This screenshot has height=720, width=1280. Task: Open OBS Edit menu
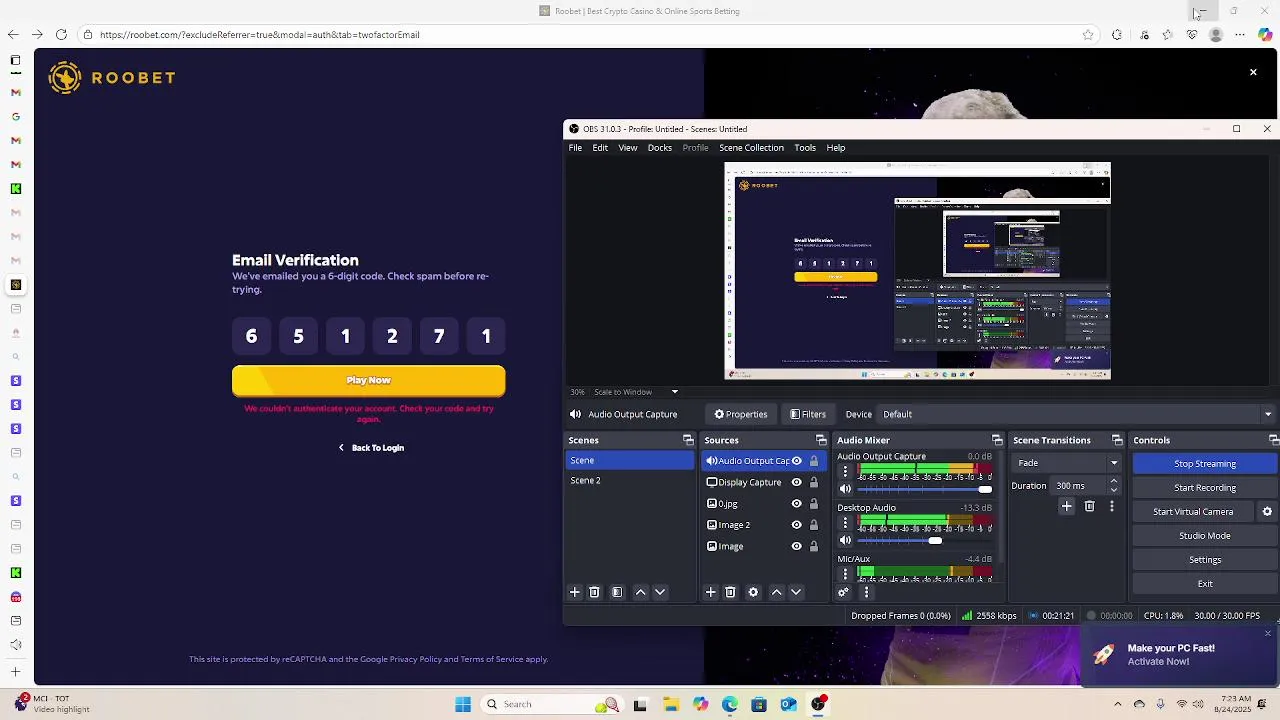click(600, 147)
